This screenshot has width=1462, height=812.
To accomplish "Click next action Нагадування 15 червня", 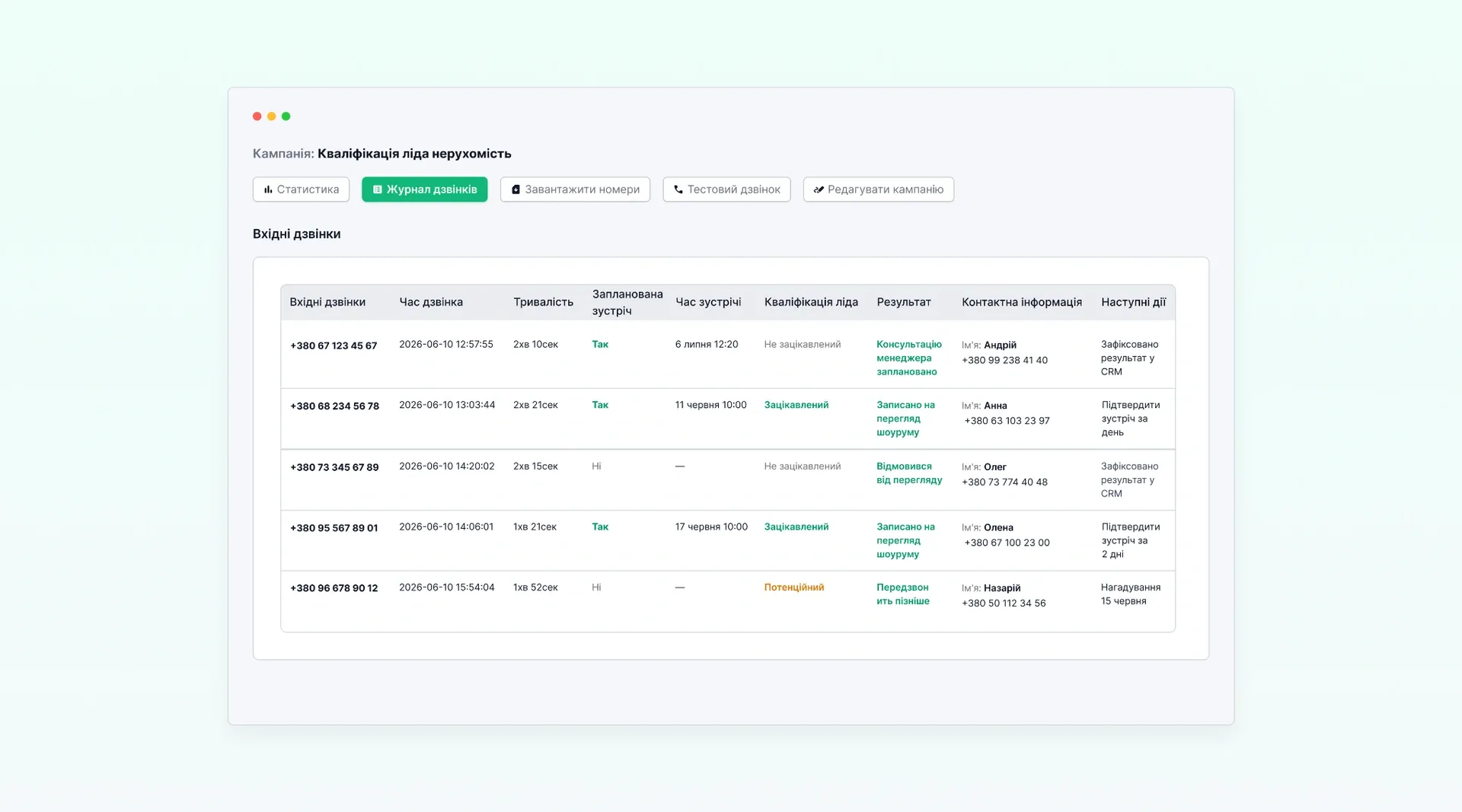I will pos(1131,594).
